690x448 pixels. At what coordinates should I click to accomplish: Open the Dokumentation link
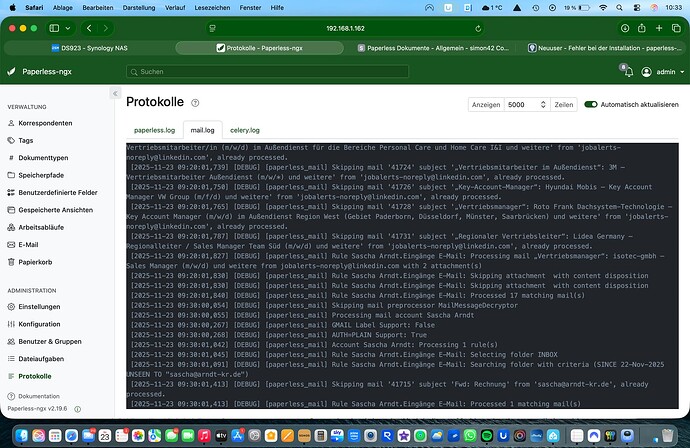(33, 396)
